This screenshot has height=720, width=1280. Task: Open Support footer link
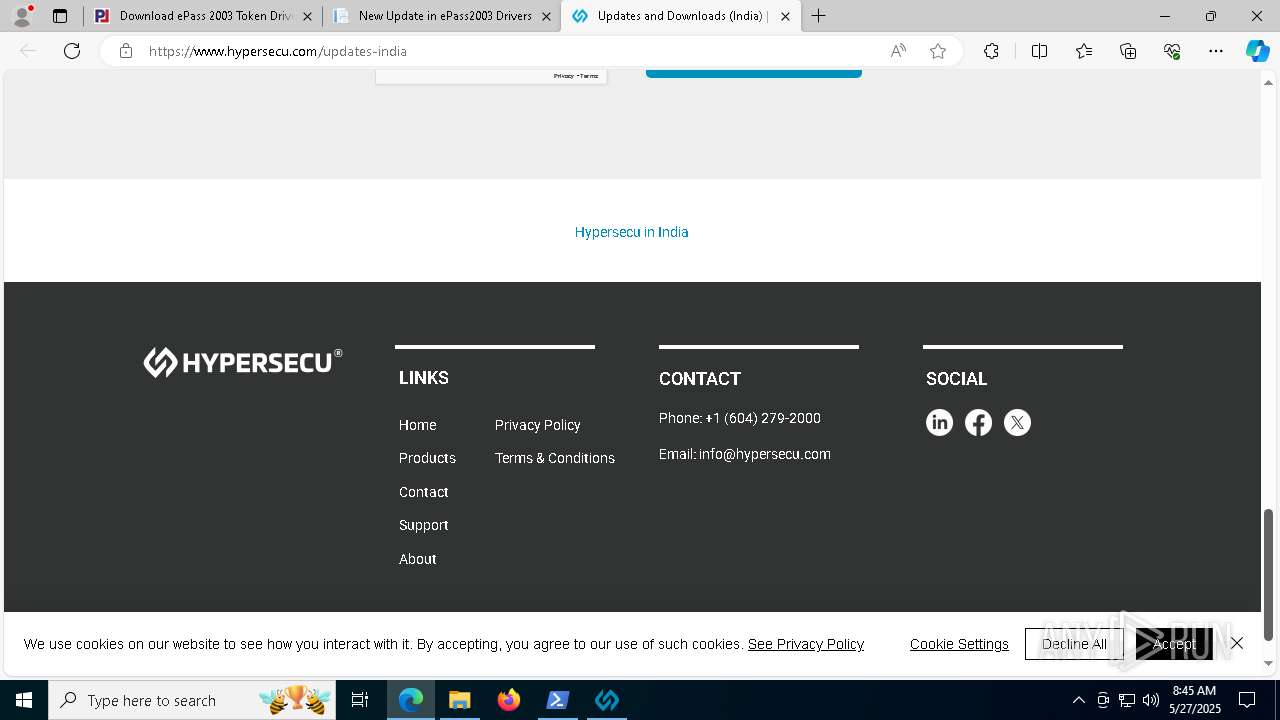[x=423, y=525]
